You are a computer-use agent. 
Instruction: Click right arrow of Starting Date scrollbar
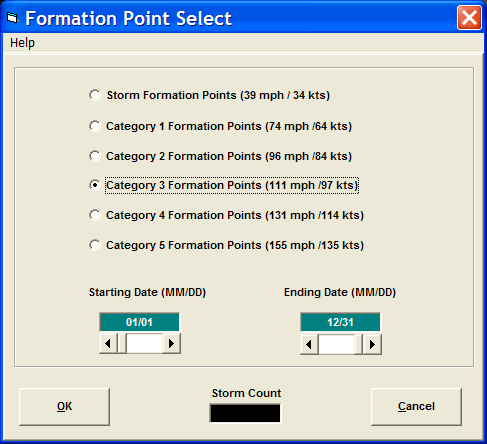pyautogui.click(x=171, y=343)
